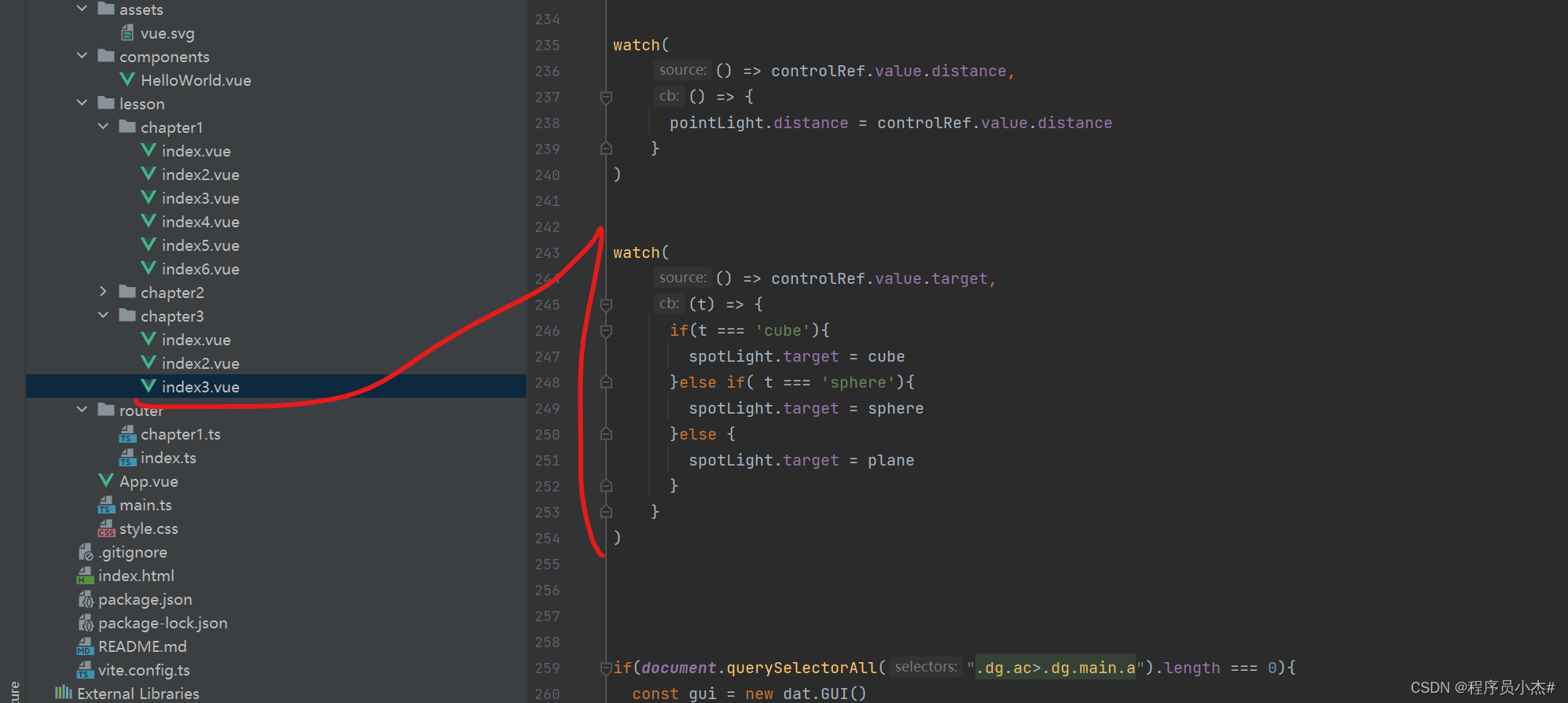
Task: Open index5.vue file
Action: [x=200, y=245]
